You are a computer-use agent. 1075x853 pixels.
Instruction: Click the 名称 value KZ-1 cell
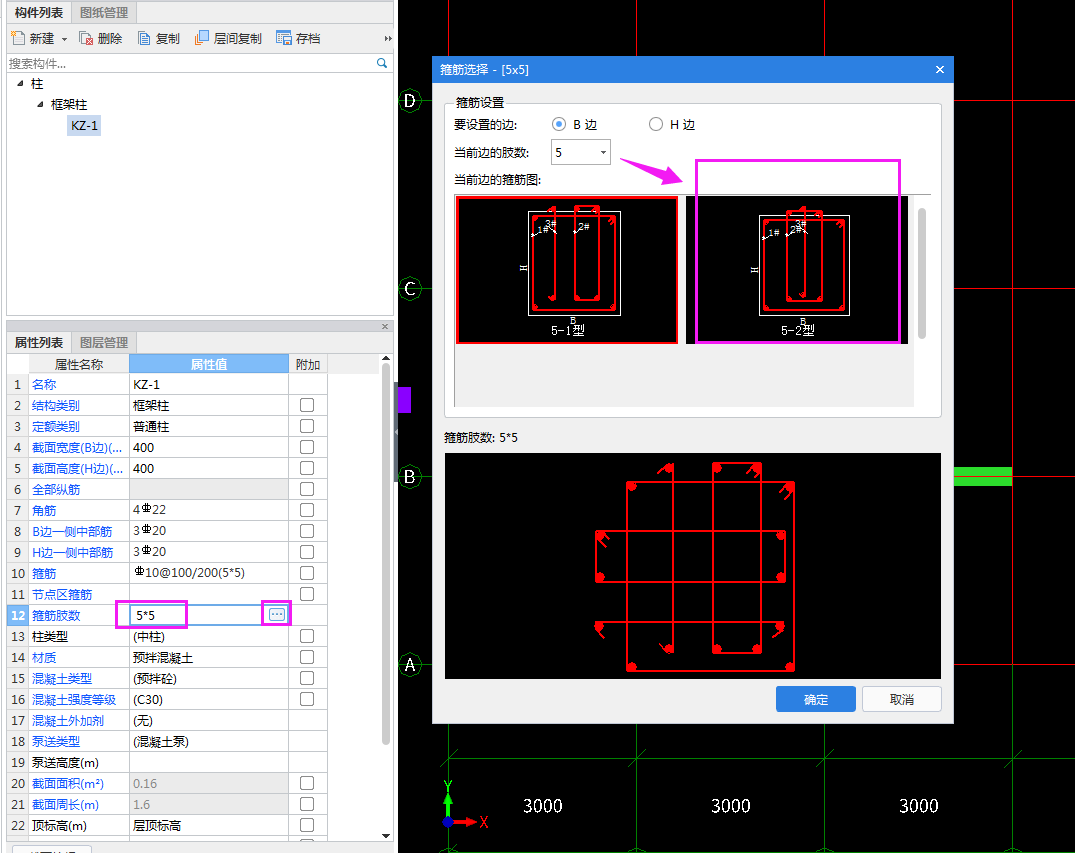[x=209, y=385]
